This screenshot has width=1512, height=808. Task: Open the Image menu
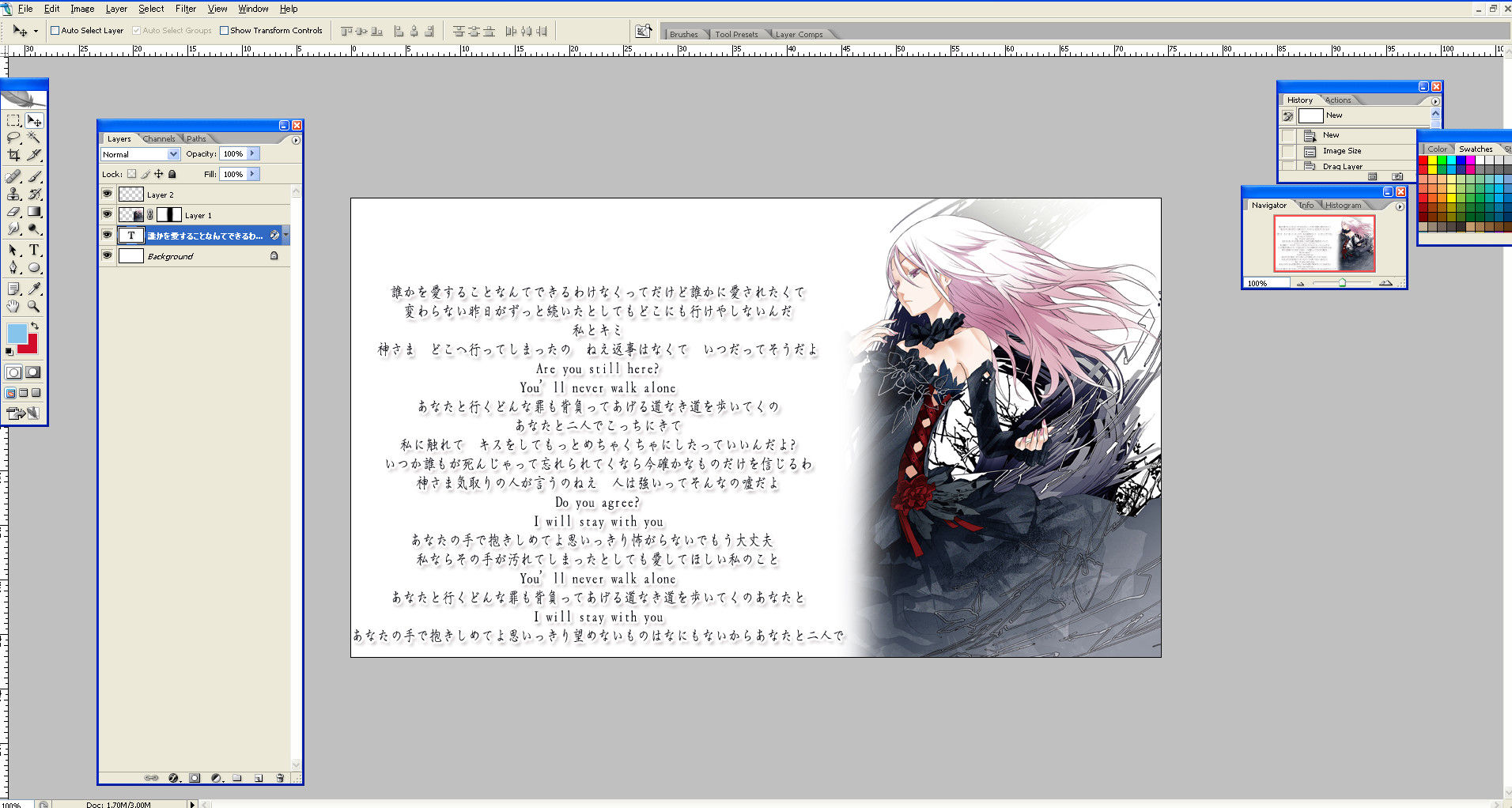click(82, 9)
